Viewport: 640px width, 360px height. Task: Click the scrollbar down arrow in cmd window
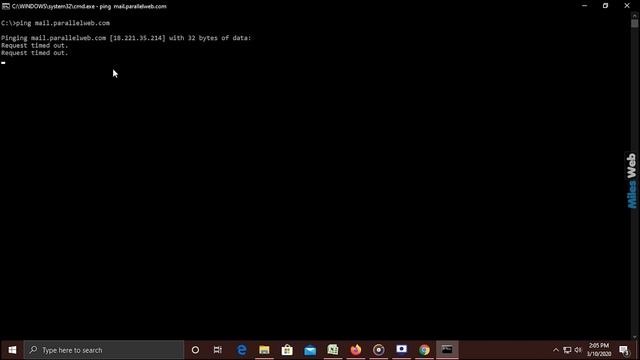(x=634, y=337)
